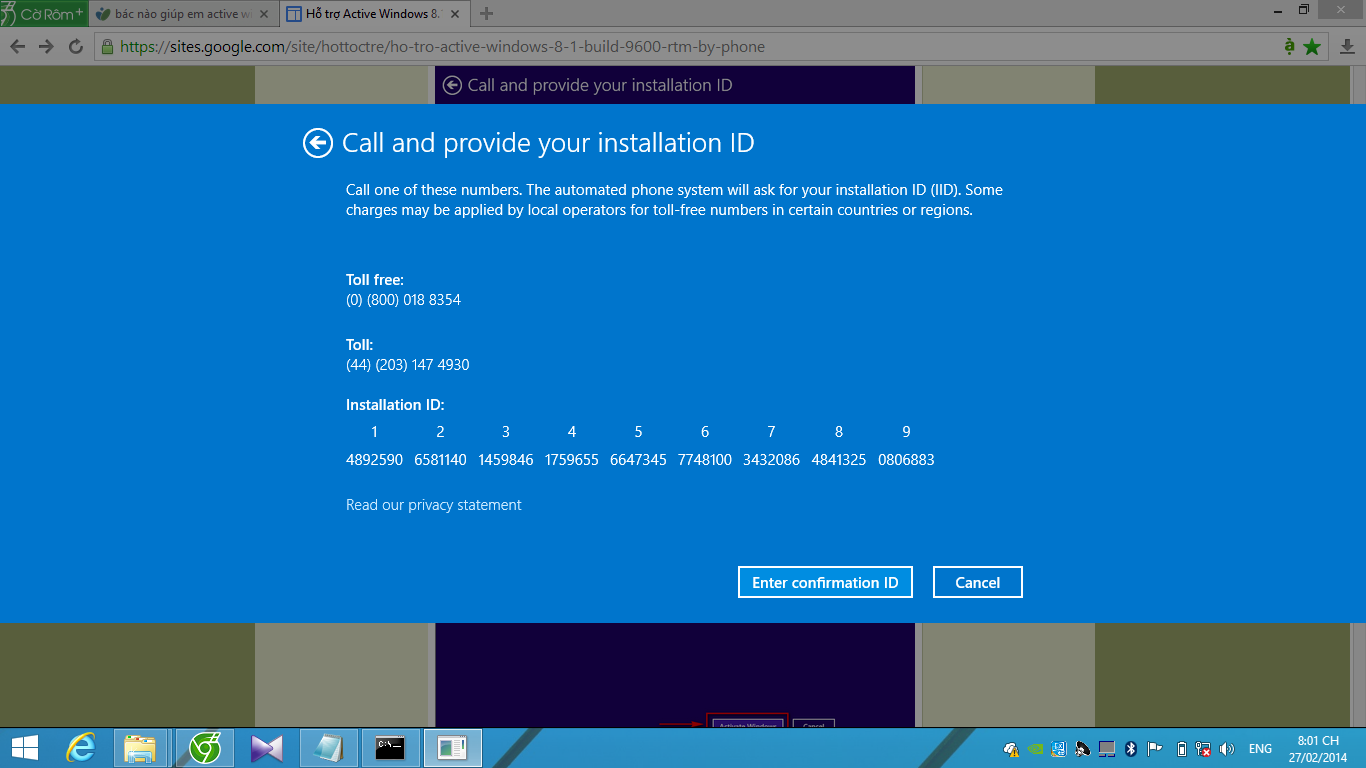This screenshot has width=1366, height=768.
Task: Click the cloud sync warning tray icon
Action: pos(1012,748)
